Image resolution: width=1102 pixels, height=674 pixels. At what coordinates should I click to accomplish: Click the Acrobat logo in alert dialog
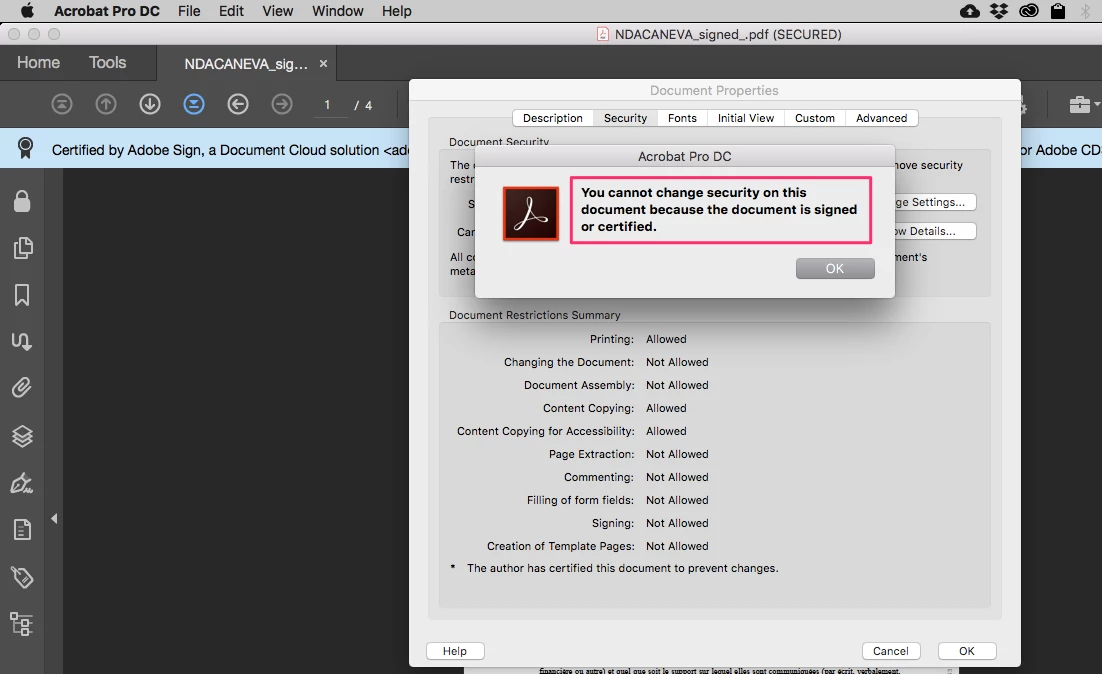tap(531, 214)
